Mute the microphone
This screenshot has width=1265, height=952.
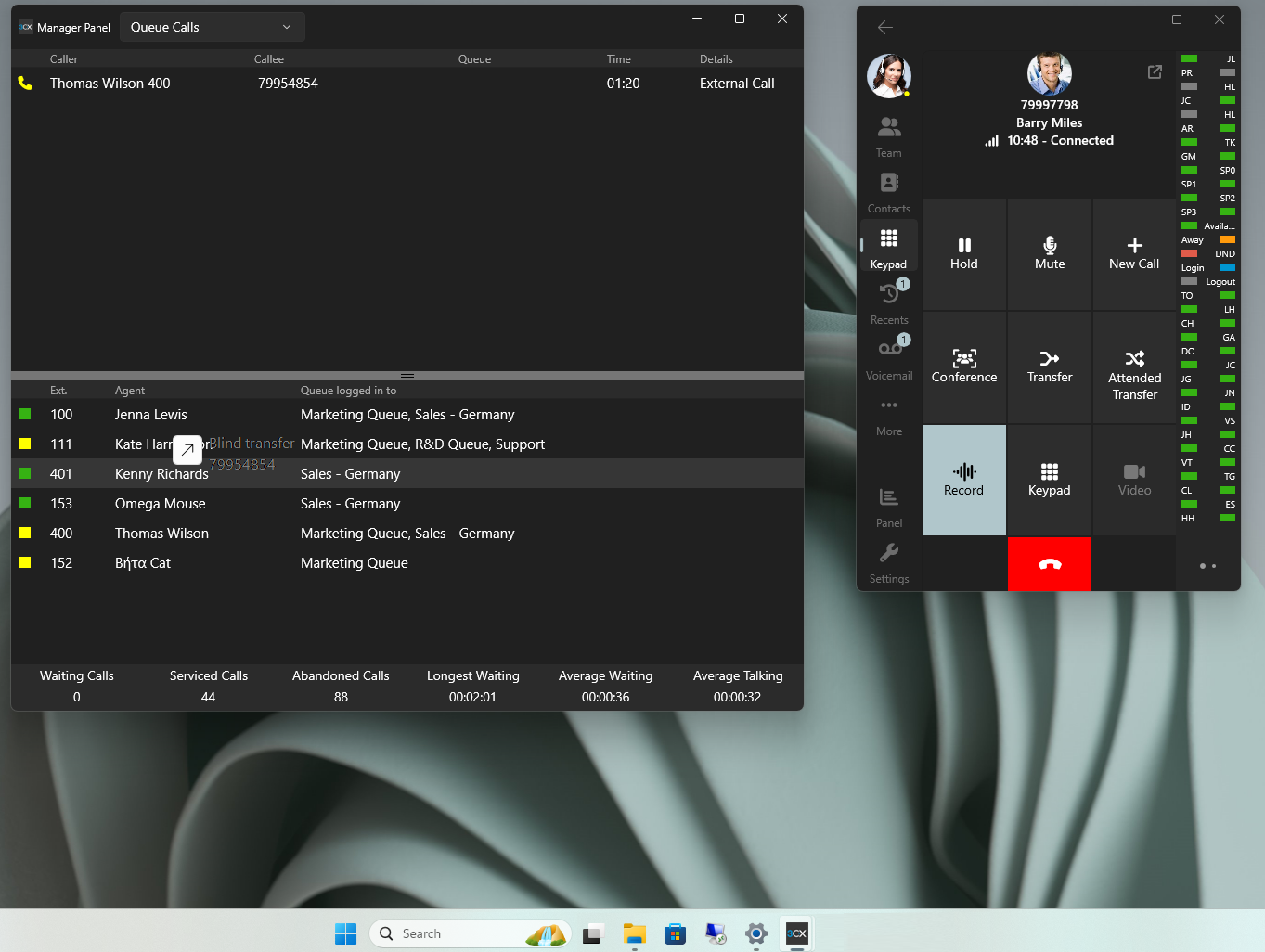coord(1050,253)
